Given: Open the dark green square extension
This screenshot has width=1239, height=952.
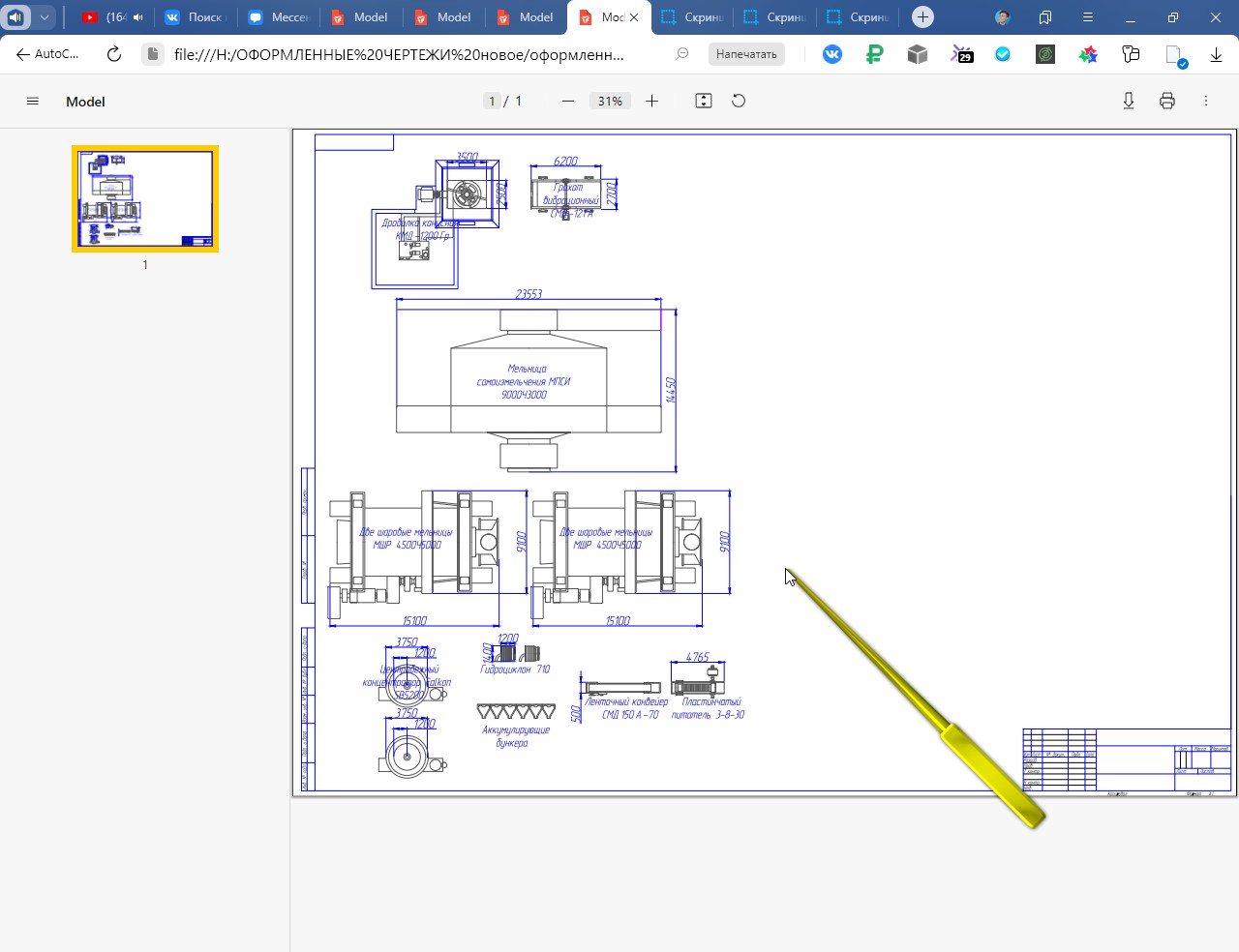Looking at the screenshot, I should (1045, 54).
